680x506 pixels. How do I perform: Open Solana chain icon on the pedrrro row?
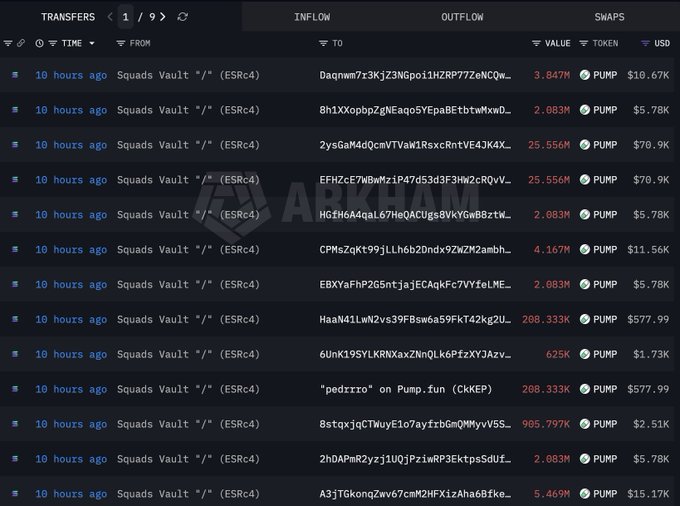pos(15,389)
